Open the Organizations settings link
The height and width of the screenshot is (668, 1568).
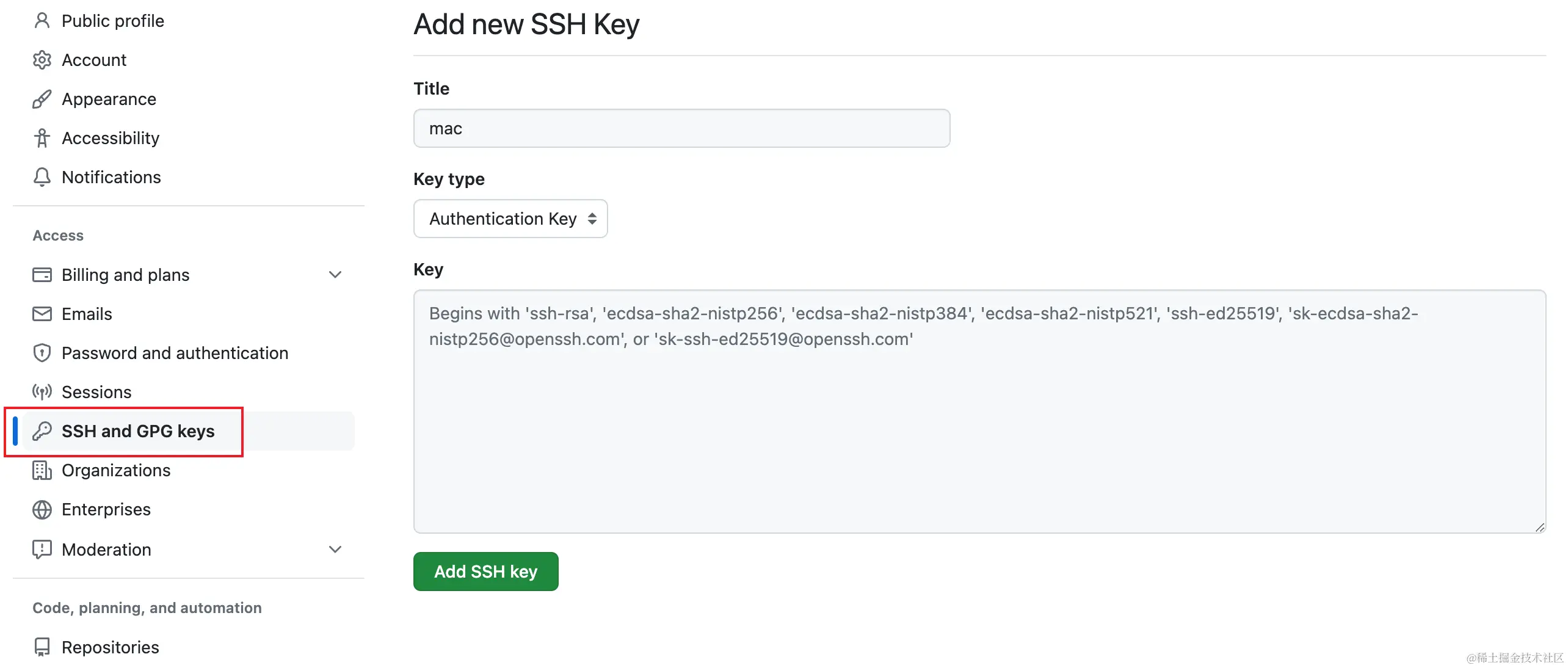pos(116,470)
